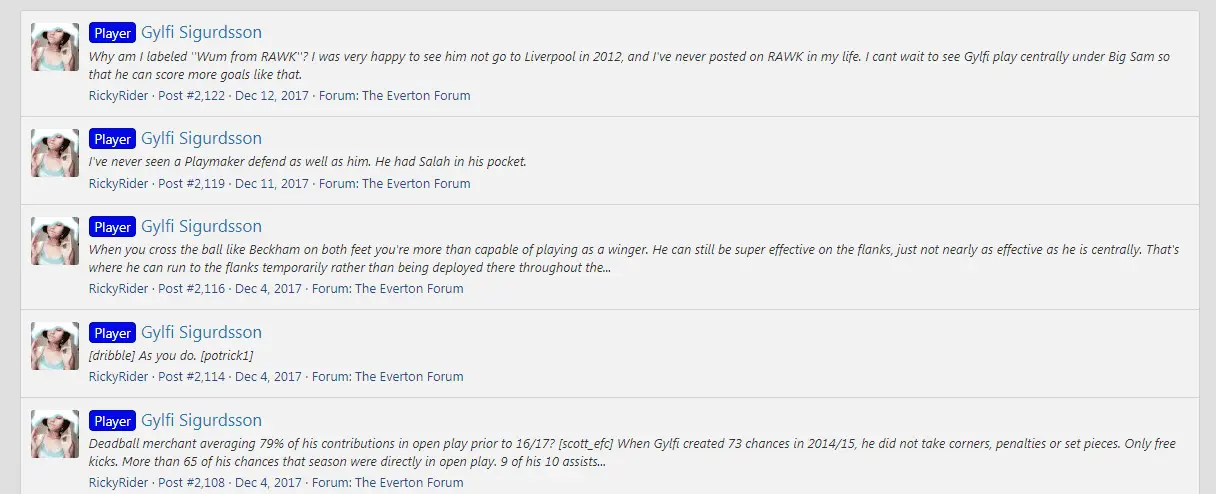Click the Player tag on post #2,122

112,33
